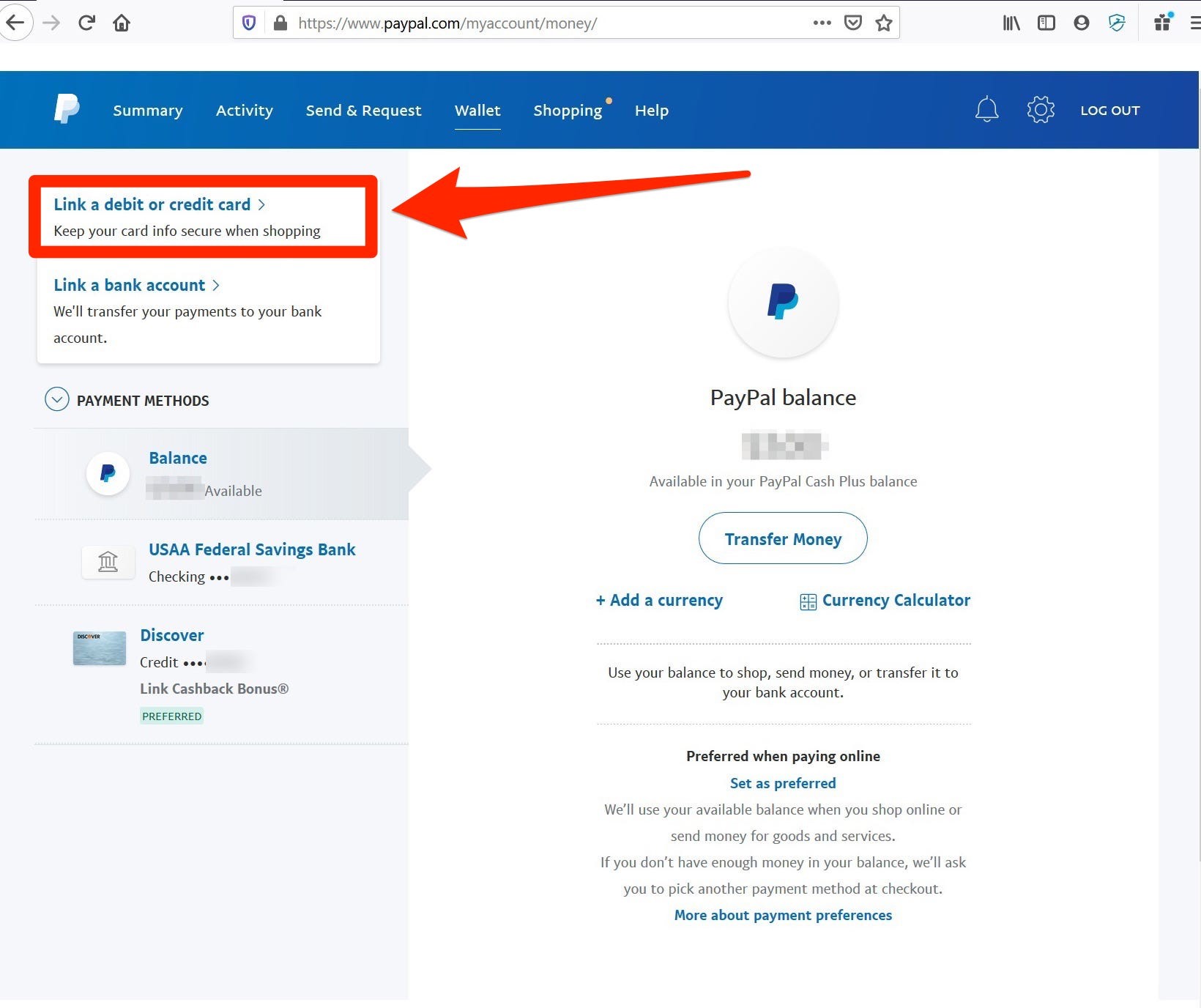The width and height of the screenshot is (1201, 1008).
Task: Open the browser home page icon
Action: pos(122,23)
